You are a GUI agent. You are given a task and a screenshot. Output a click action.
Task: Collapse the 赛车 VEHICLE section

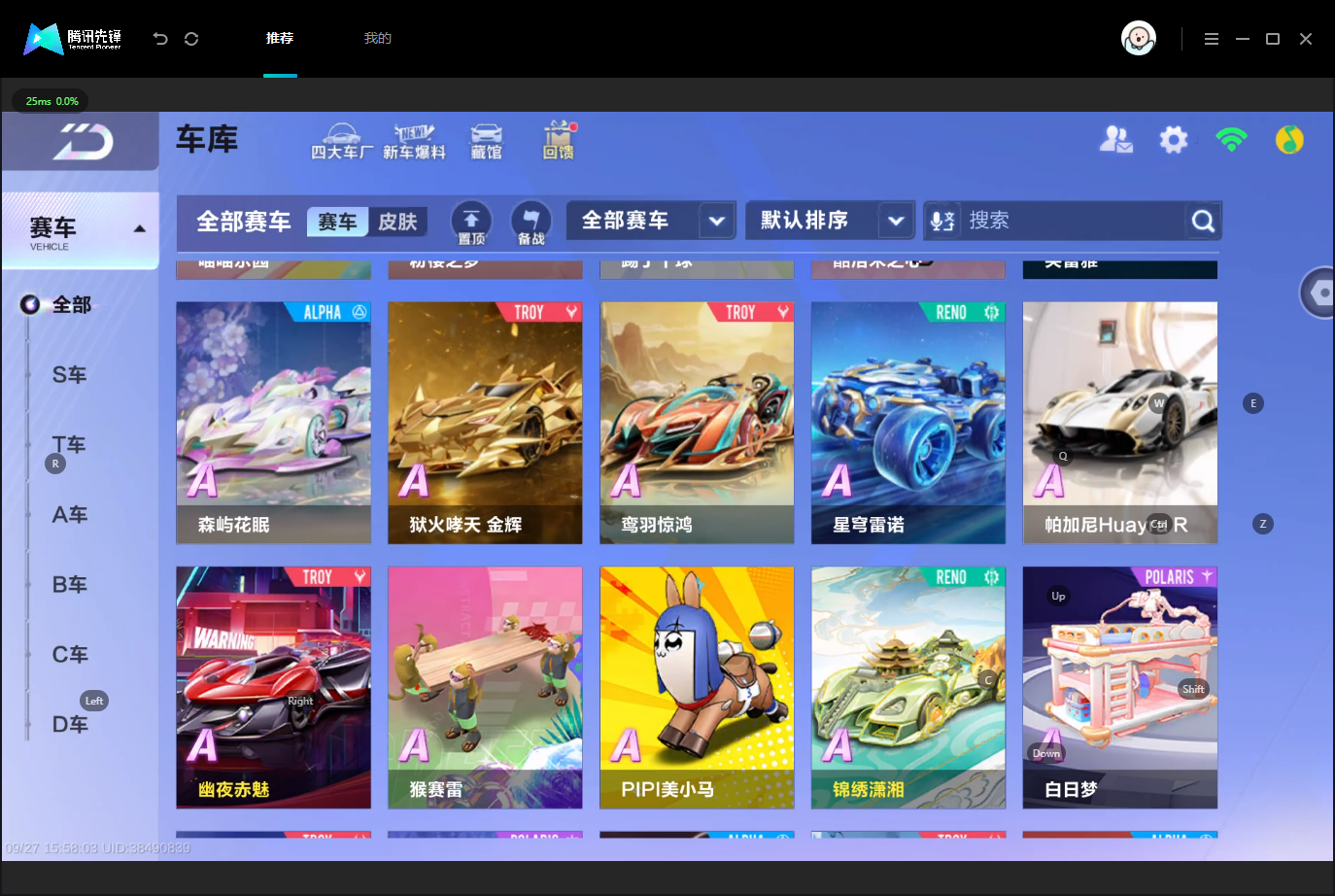point(81,231)
